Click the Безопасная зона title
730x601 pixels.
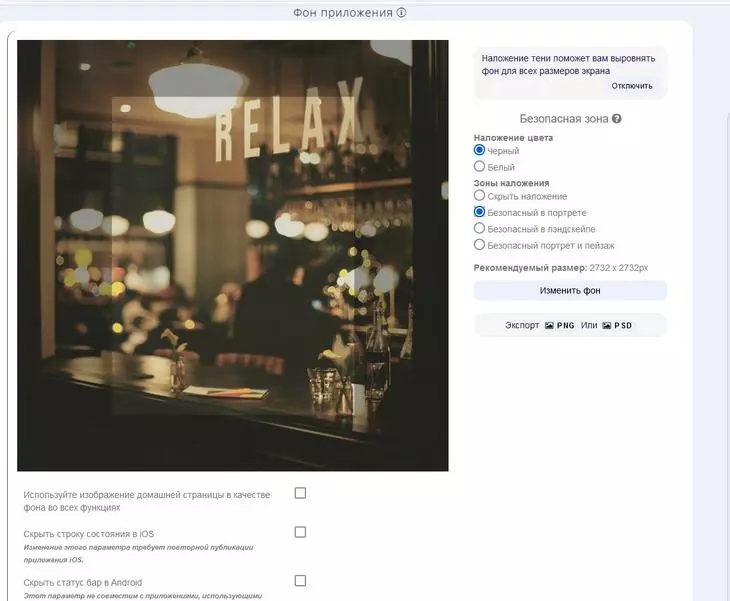[564, 119]
